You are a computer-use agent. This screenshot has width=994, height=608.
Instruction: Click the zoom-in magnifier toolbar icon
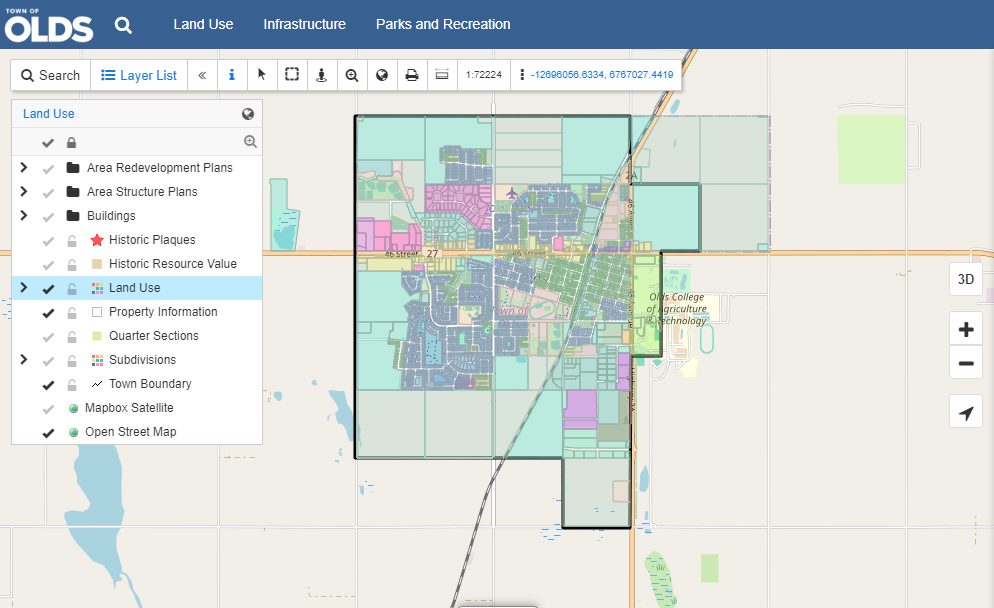(x=352, y=75)
